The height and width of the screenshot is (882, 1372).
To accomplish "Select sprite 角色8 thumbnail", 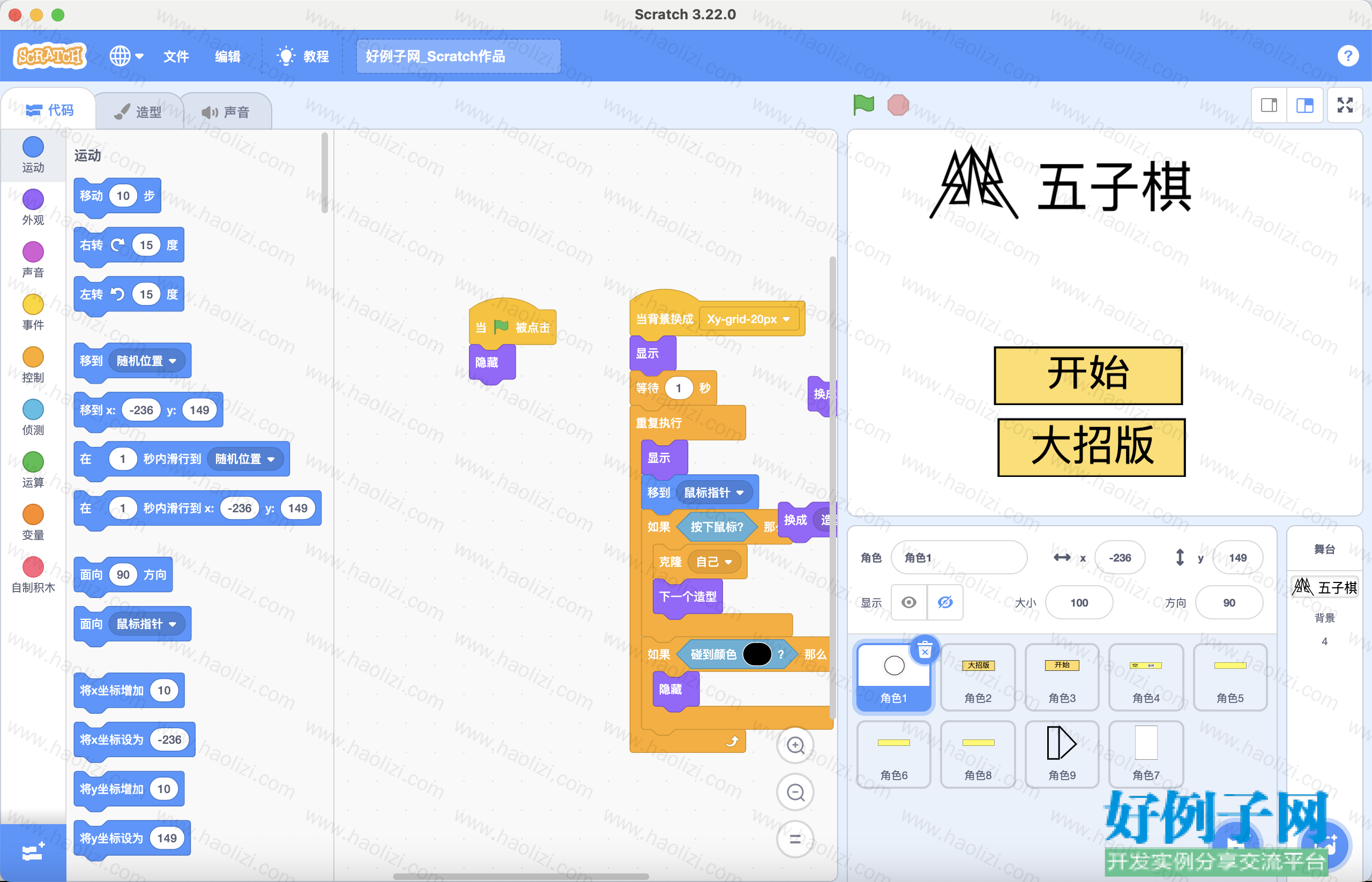I will click(x=978, y=754).
